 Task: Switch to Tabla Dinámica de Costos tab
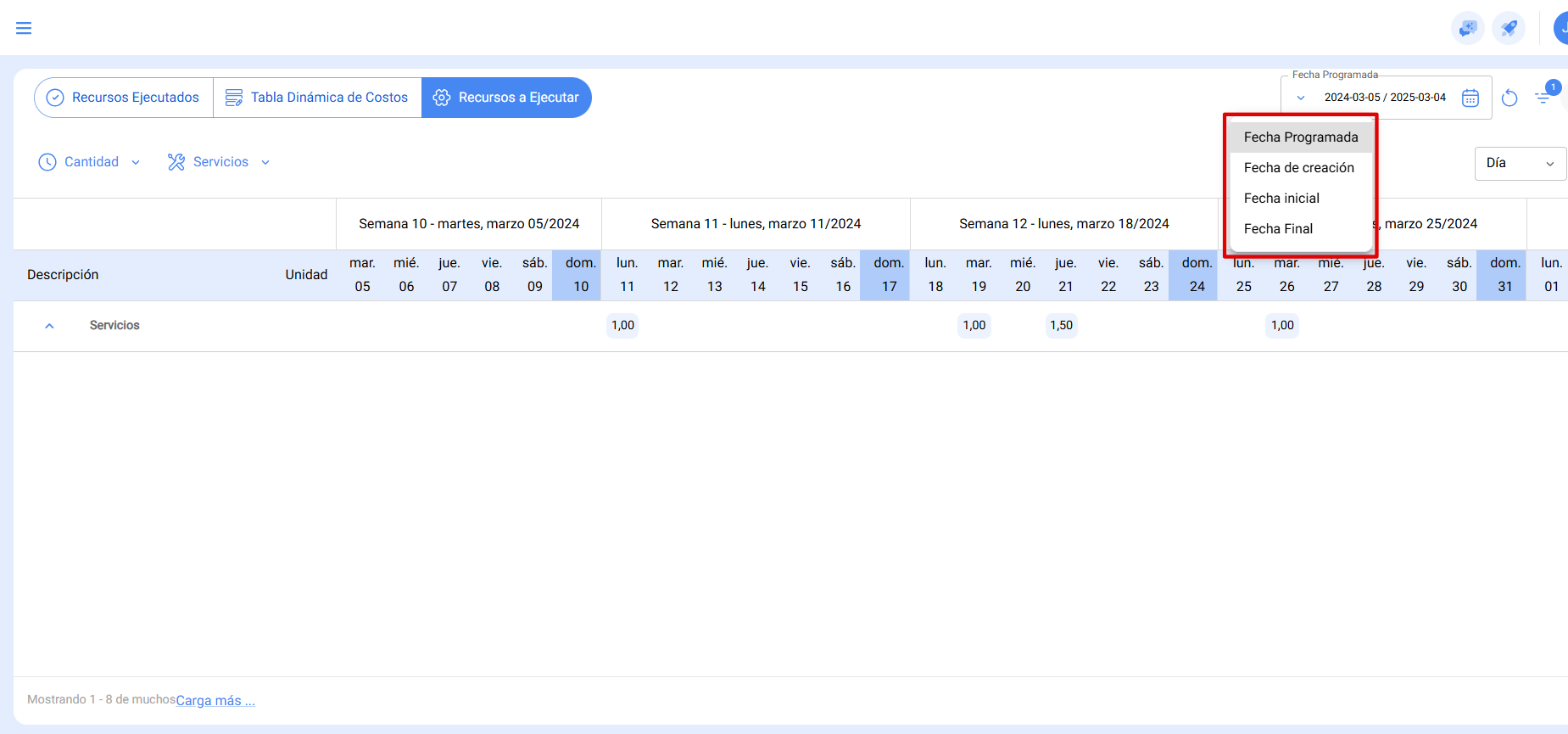(x=317, y=98)
